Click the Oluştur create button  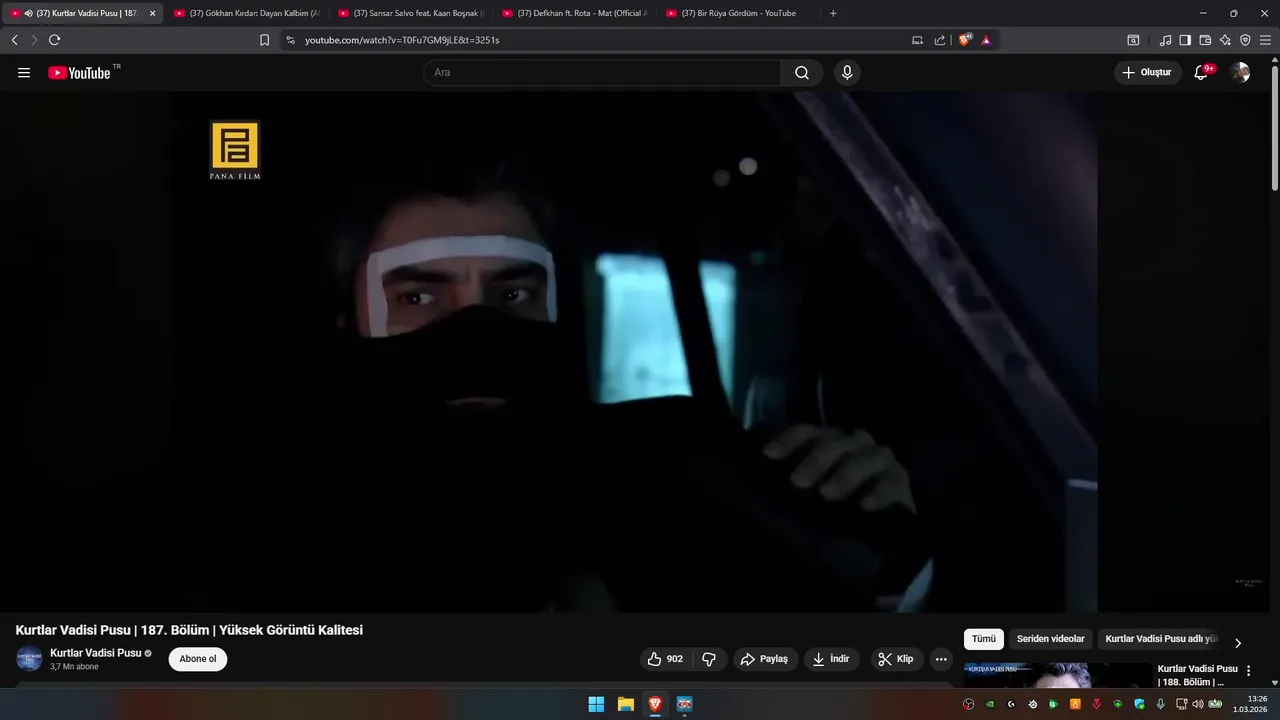(1147, 72)
